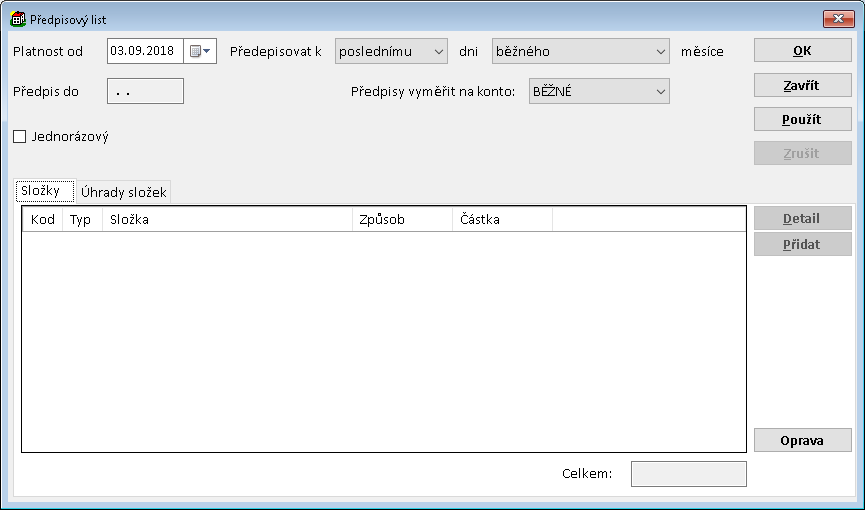The image size is (865, 510).
Task: Close the Předpisový list window
Action: click(836, 19)
